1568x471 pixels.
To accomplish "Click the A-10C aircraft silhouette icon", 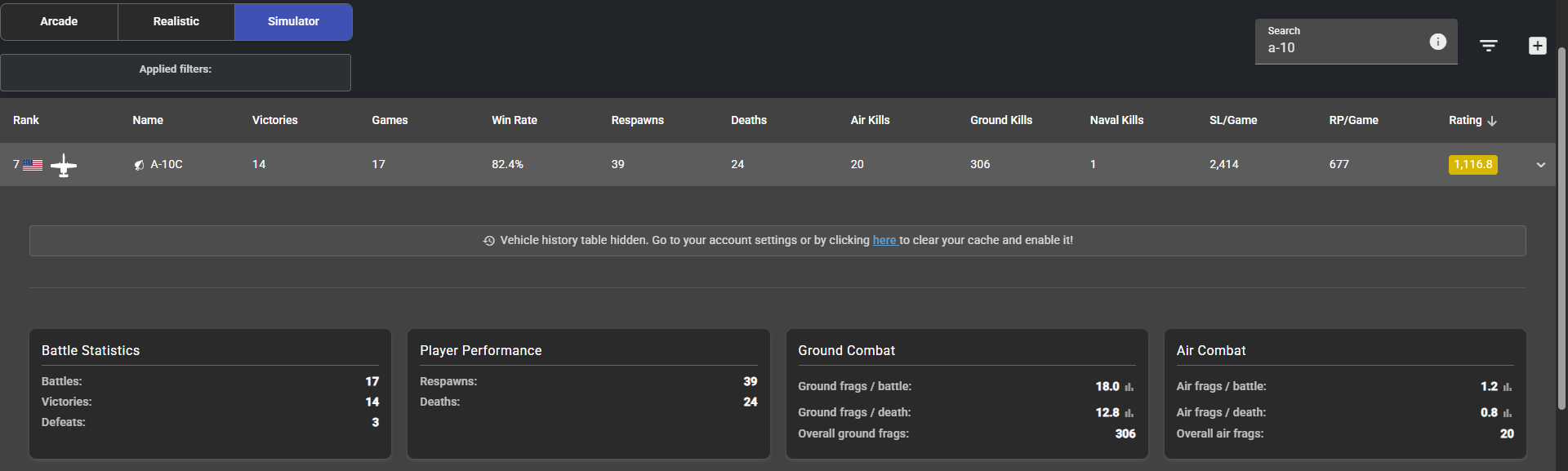I will 64,165.
